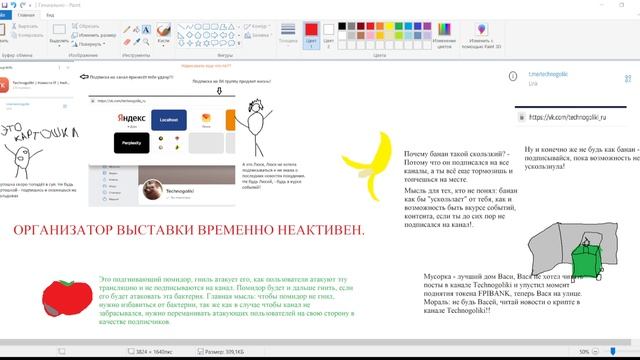Select the Line shape
This screenshot has width=640, height=360.
coord(181,27)
